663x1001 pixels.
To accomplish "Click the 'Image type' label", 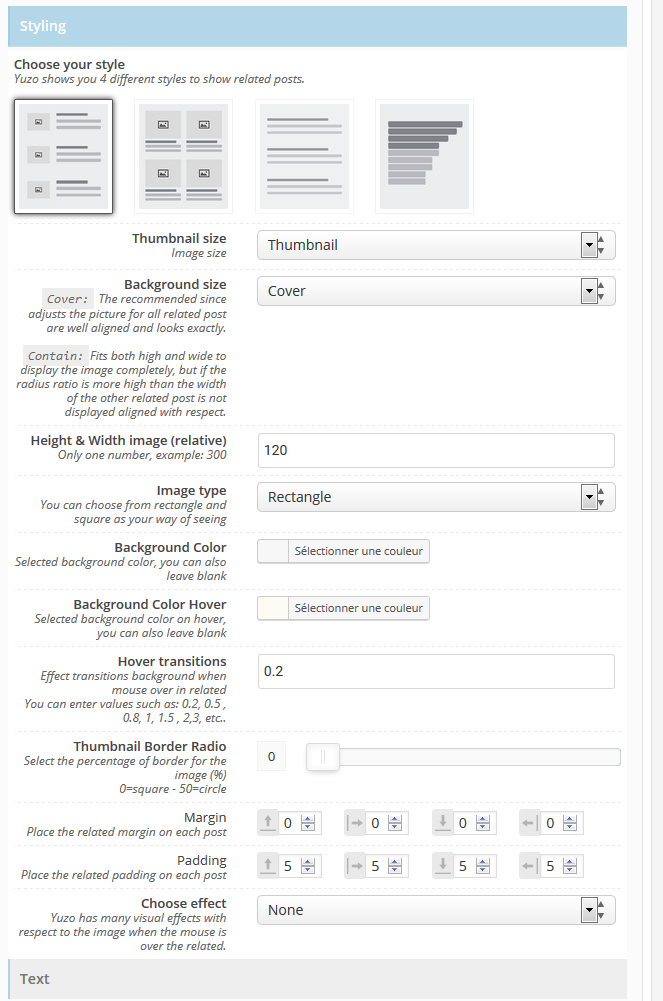I will coord(191,490).
